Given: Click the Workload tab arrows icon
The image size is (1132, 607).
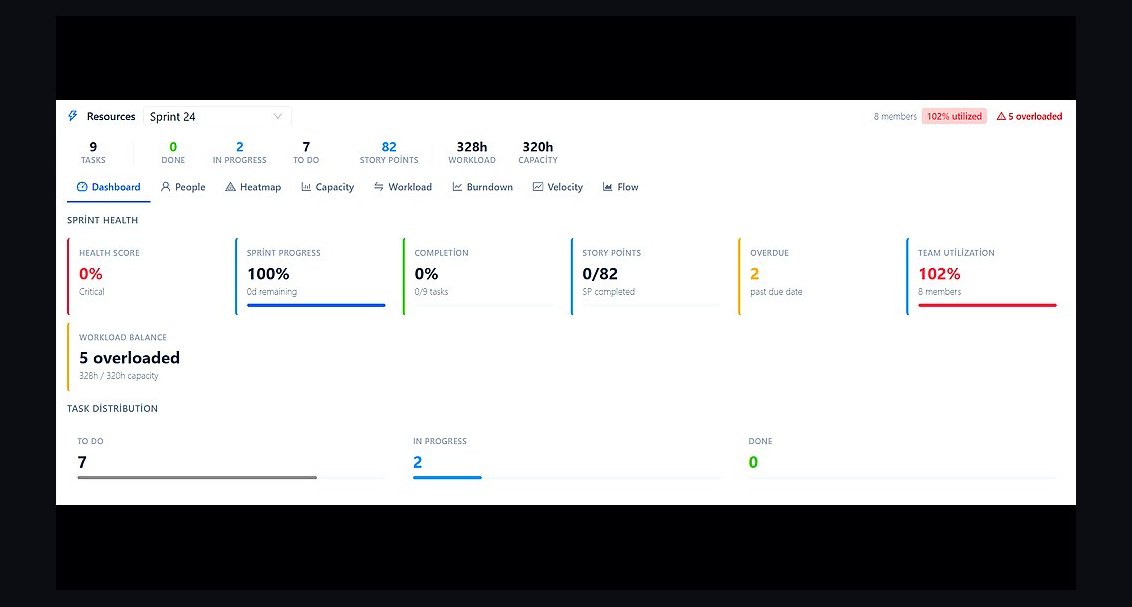Looking at the screenshot, I should tap(379, 187).
